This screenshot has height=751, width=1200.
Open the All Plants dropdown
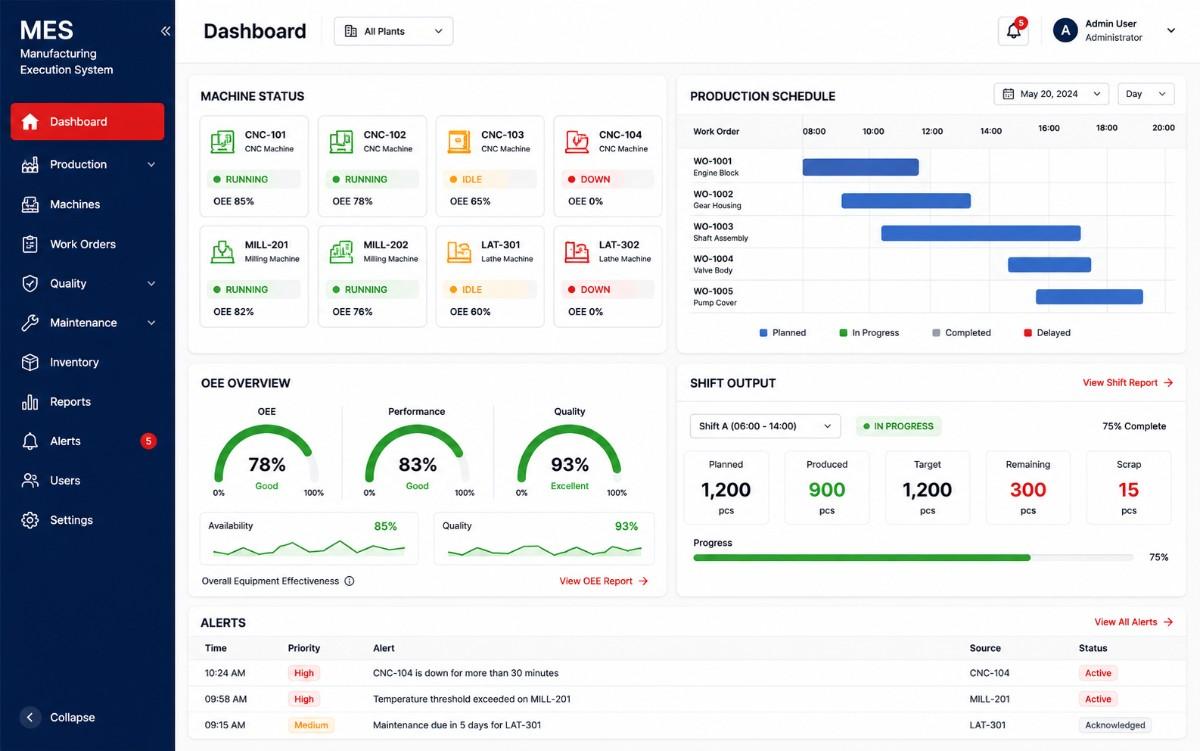(393, 31)
